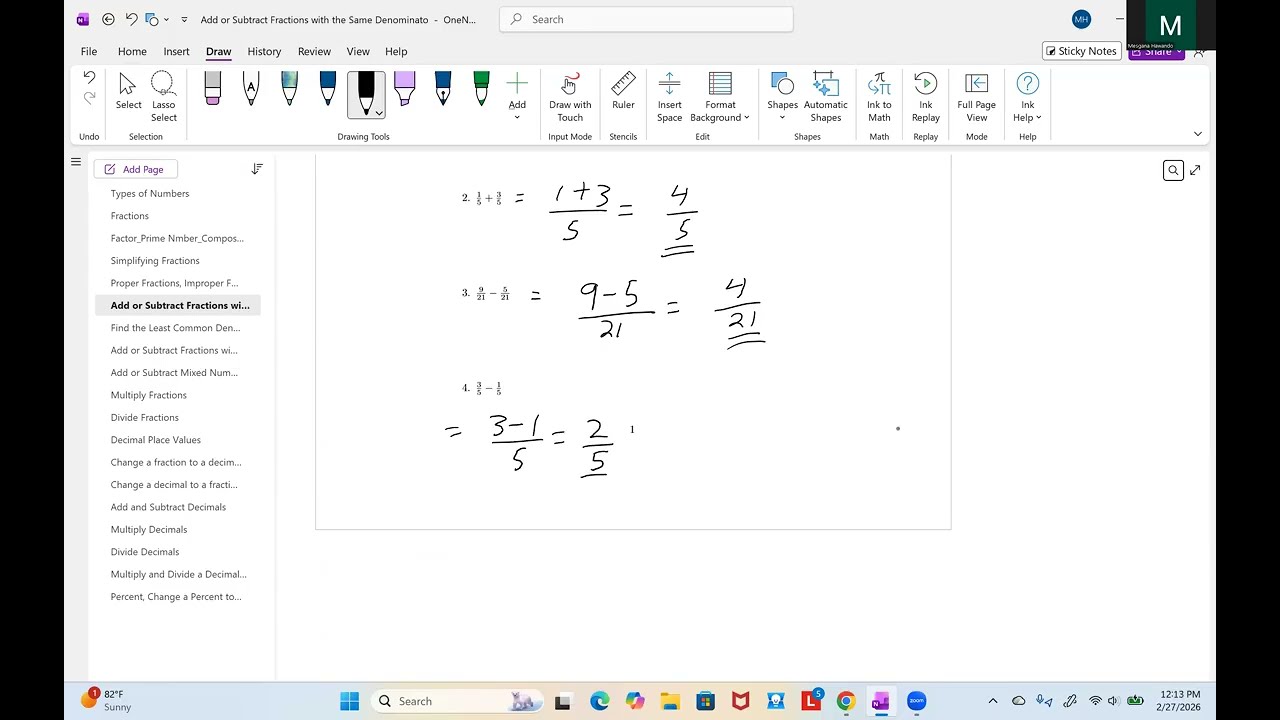Pick the green pen
Screen dimensions: 1280x720
pyautogui.click(x=481, y=89)
